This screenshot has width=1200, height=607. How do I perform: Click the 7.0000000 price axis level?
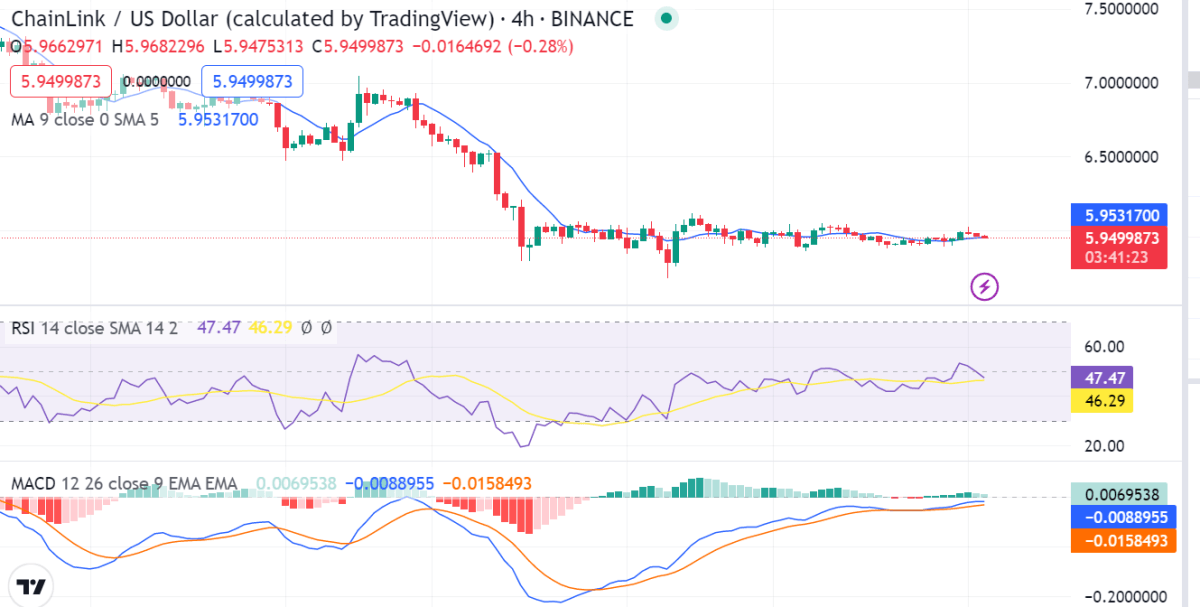1121,82
